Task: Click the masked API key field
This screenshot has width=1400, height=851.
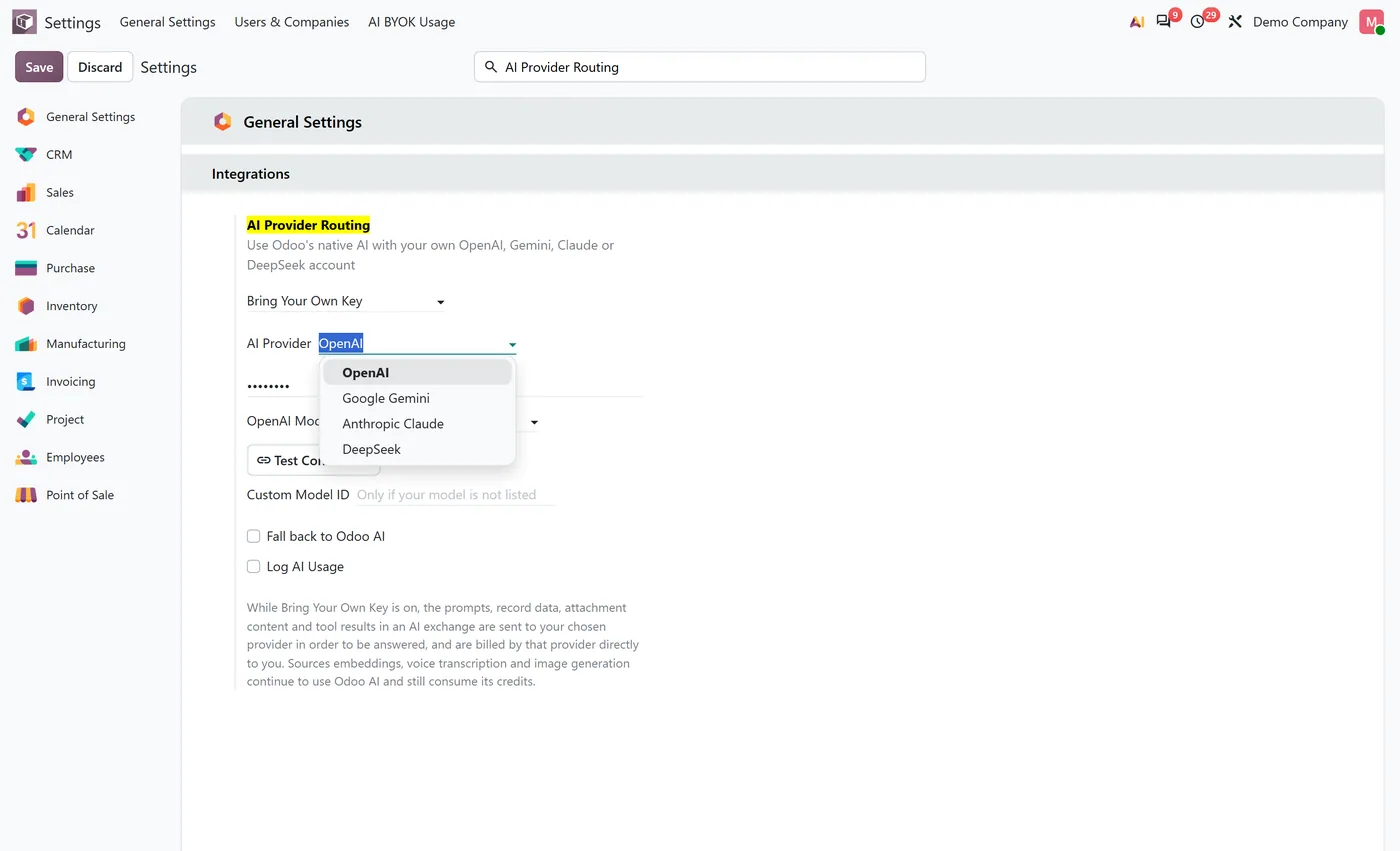Action: pos(445,385)
